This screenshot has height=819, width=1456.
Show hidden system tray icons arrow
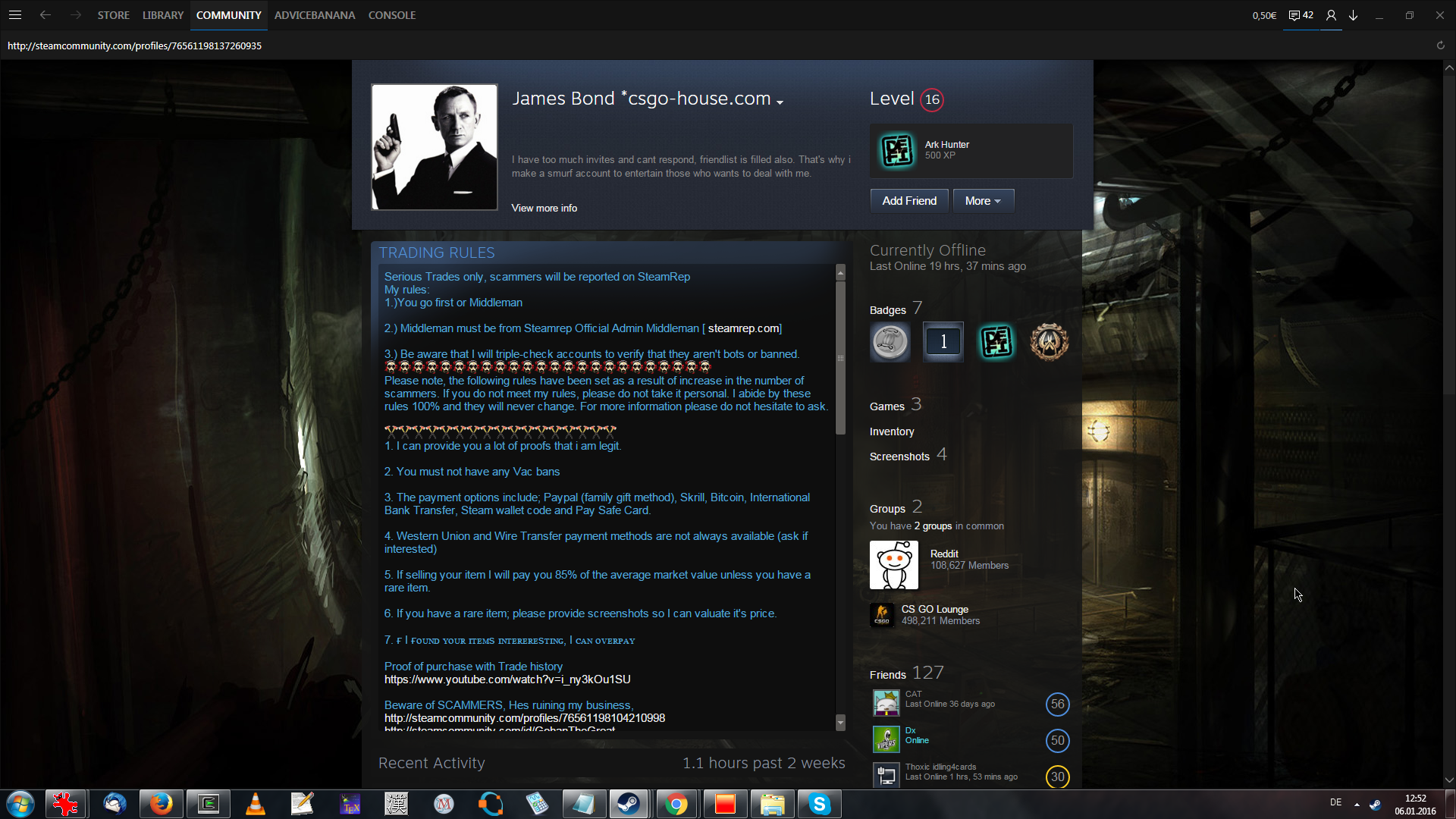coord(1357,804)
